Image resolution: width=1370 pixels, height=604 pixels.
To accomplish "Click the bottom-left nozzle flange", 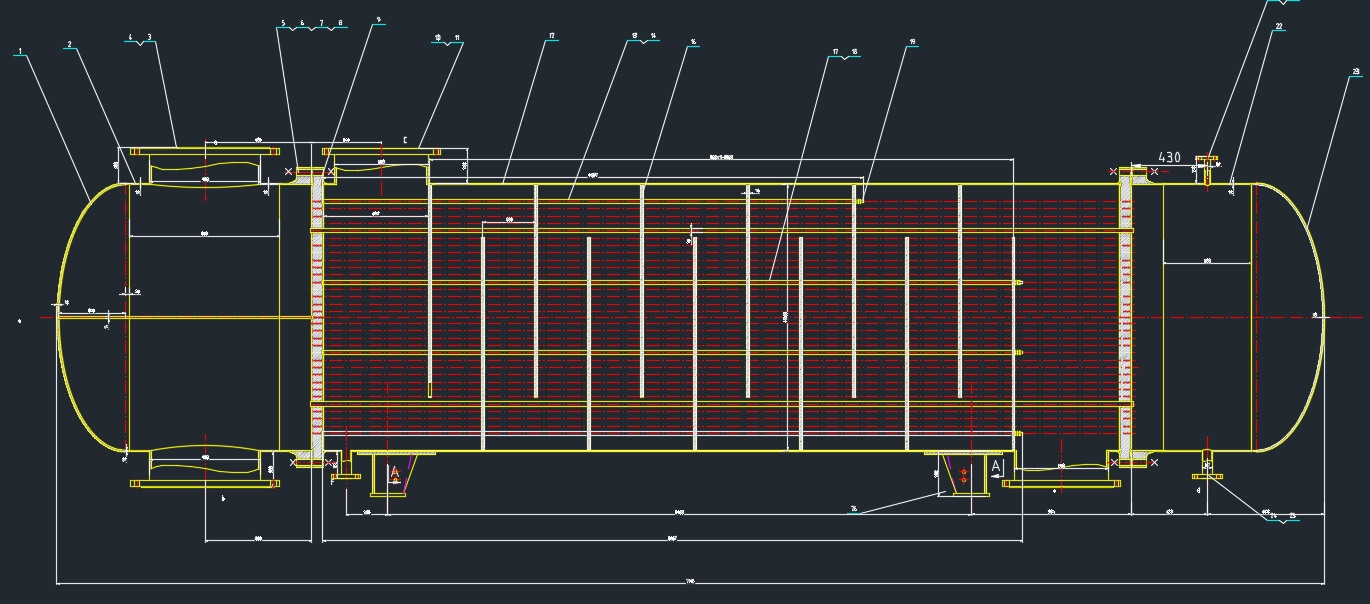I will (x=204, y=483).
